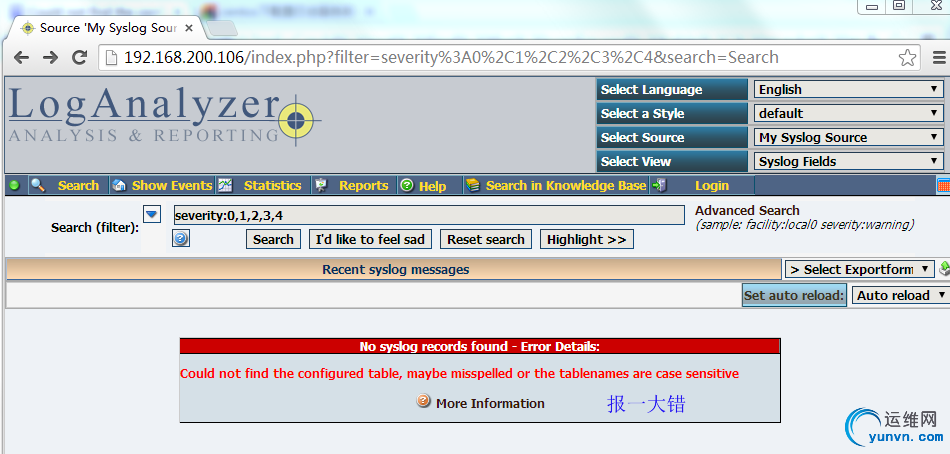Click the Login door icon
Viewport: 950px width, 454px height.
(659, 185)
